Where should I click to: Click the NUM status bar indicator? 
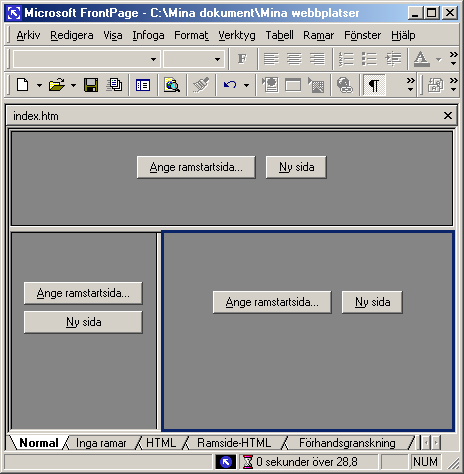(425, 462)
